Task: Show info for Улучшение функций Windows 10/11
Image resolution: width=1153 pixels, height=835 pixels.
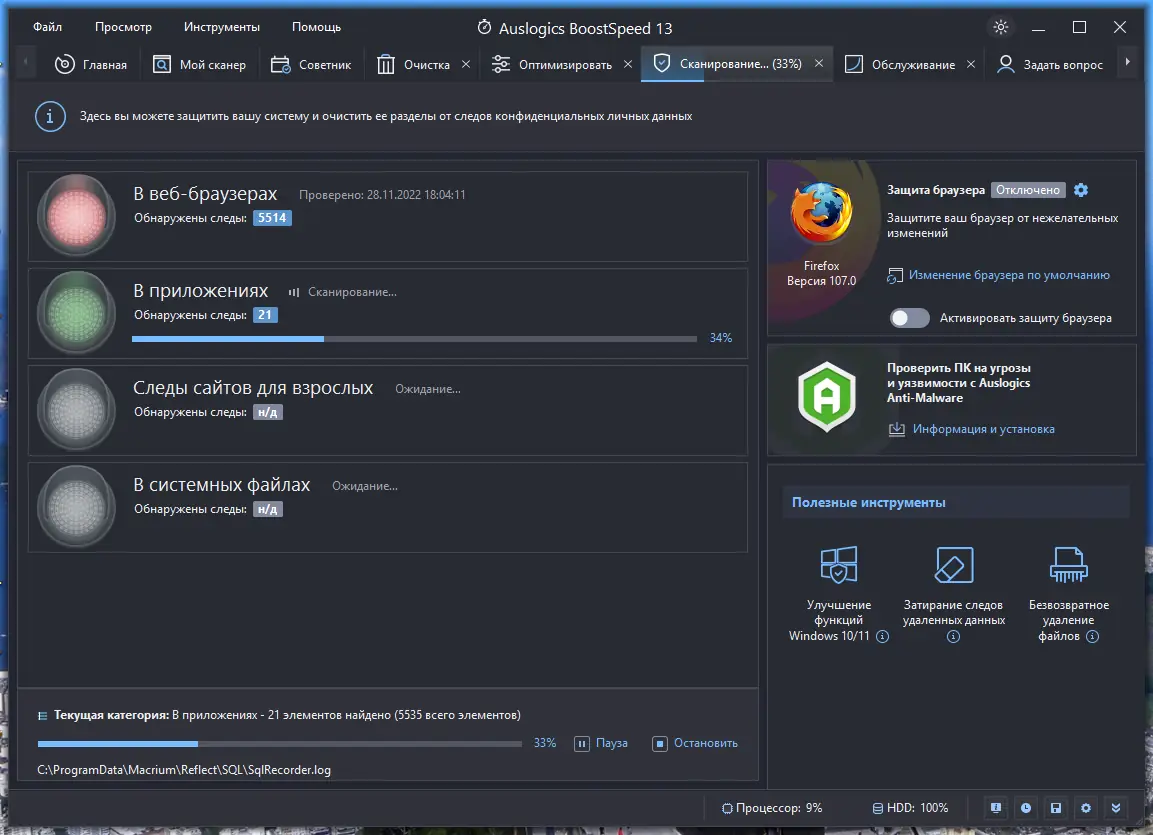Action: (x=882, y=637)
